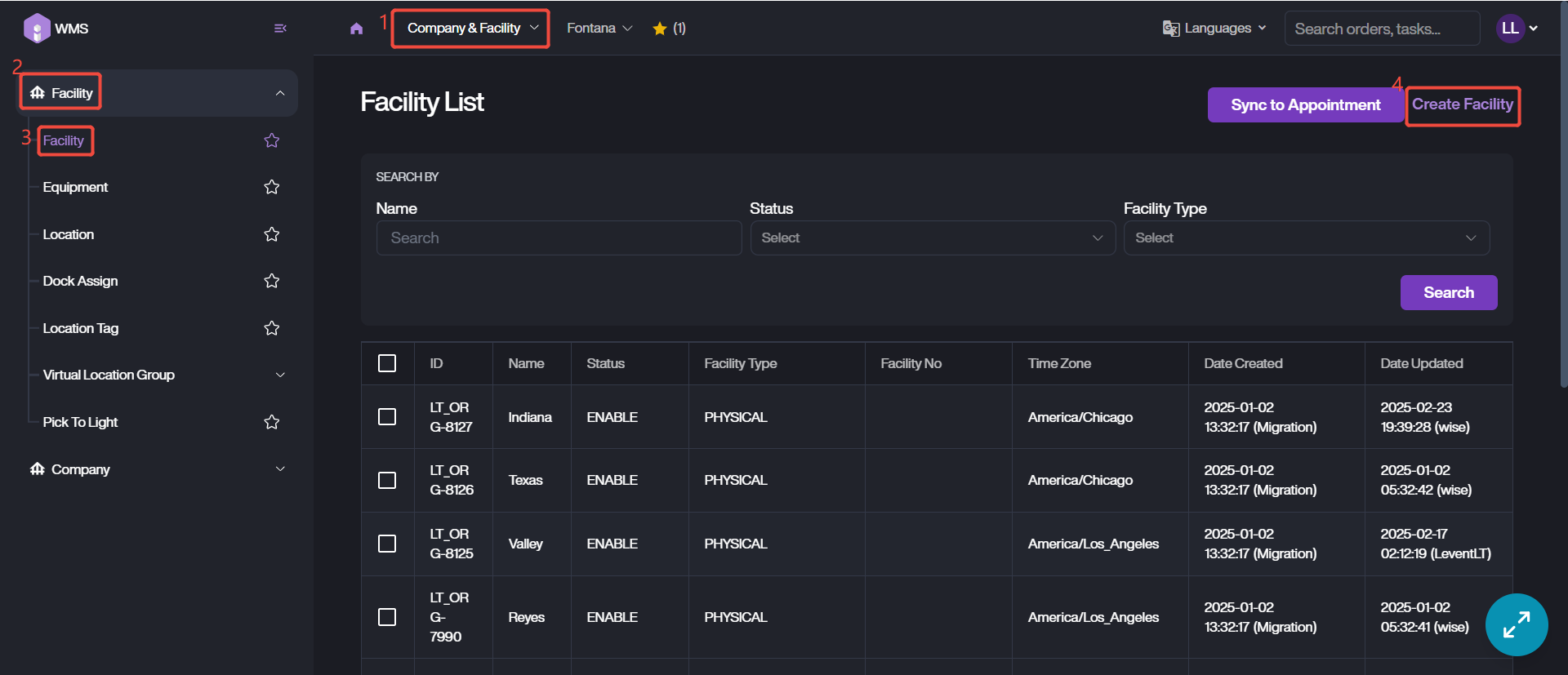Click the home icon in top bar
1568x675 pixels.
[356, 29]
